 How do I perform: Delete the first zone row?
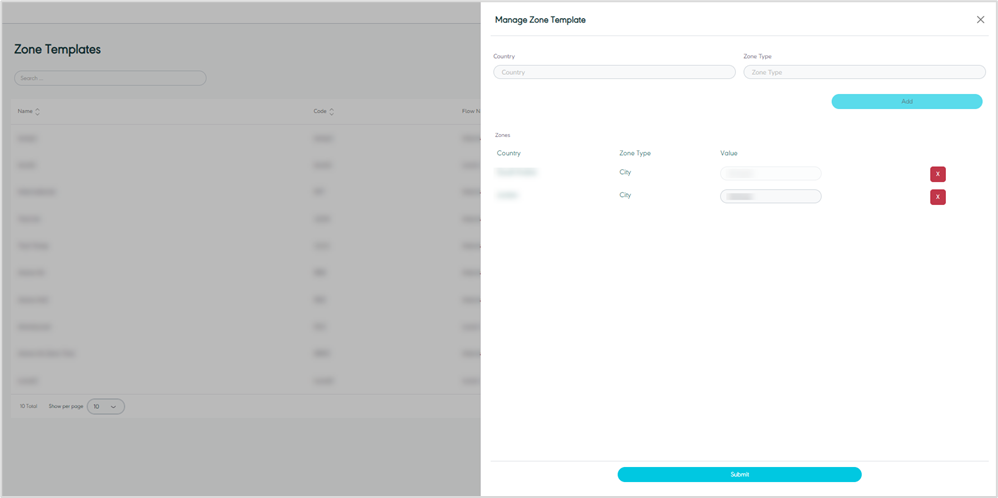point(937,174)
